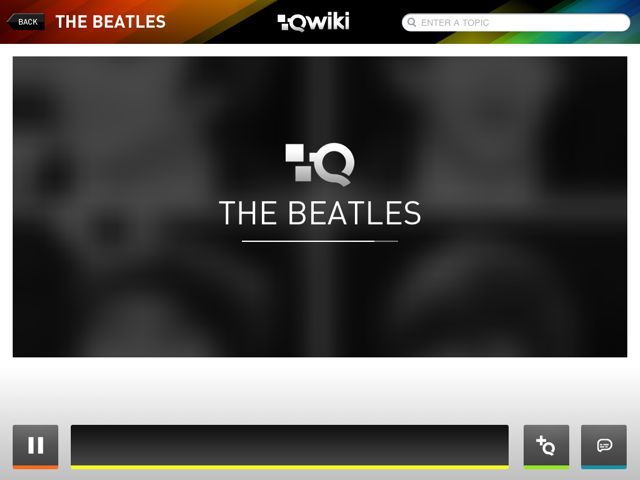Tap the orange strip under pause button
This screenshot has width=640, height=480.
[36, 467]
